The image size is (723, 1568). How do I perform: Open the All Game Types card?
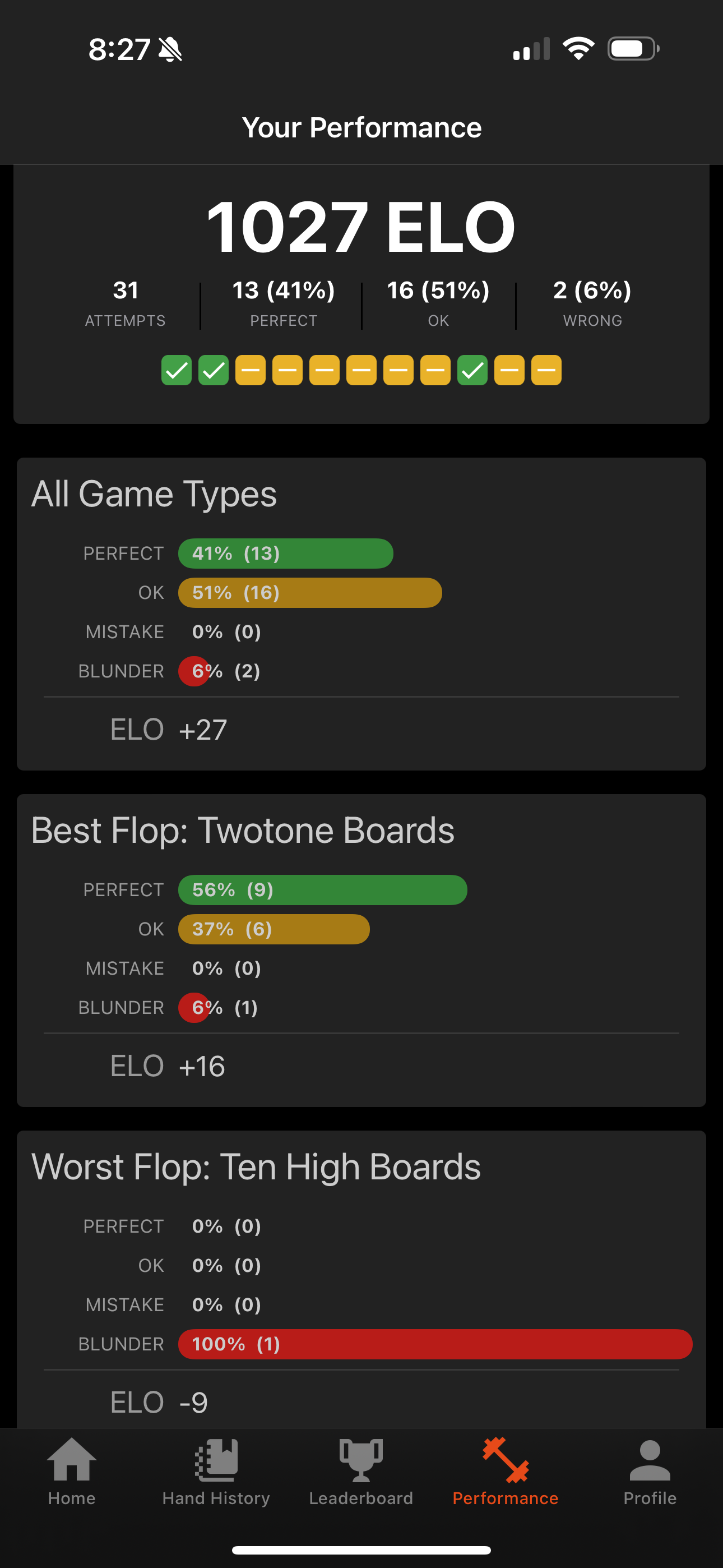pos(361,614)
